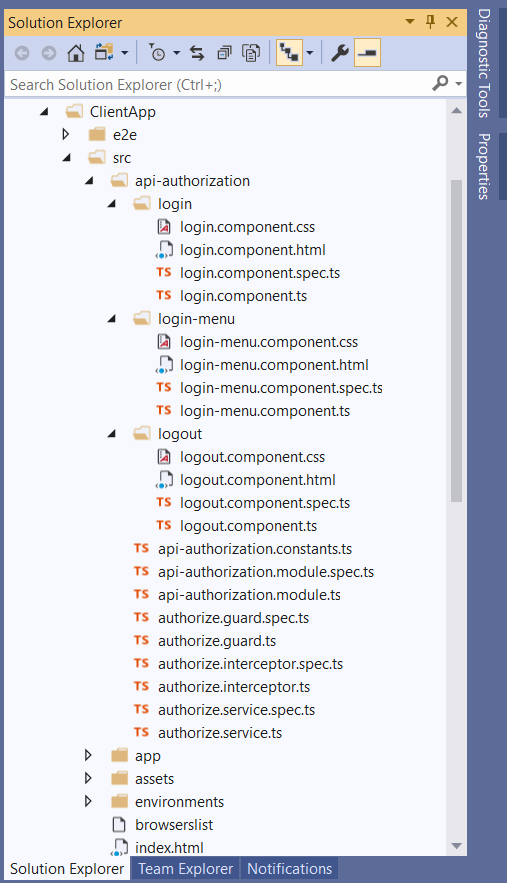Click the Auto Hide pin icon

click(x=430, y=22)
